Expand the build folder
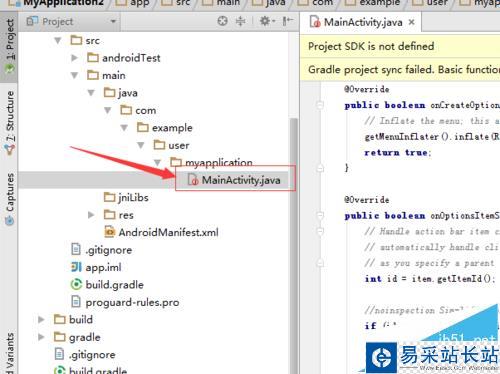 tap(41, 320)
